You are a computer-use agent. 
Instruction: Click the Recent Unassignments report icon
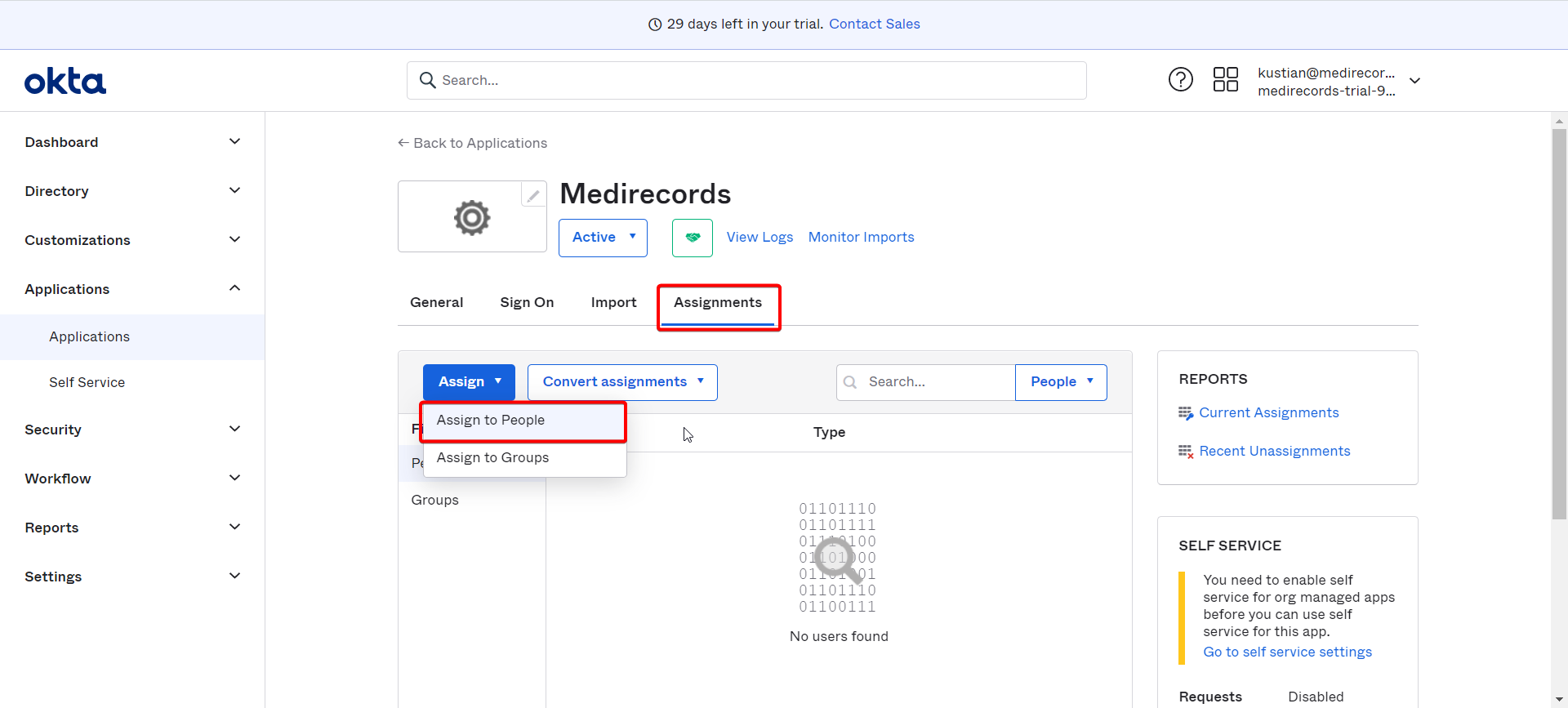coord(1186,452)
